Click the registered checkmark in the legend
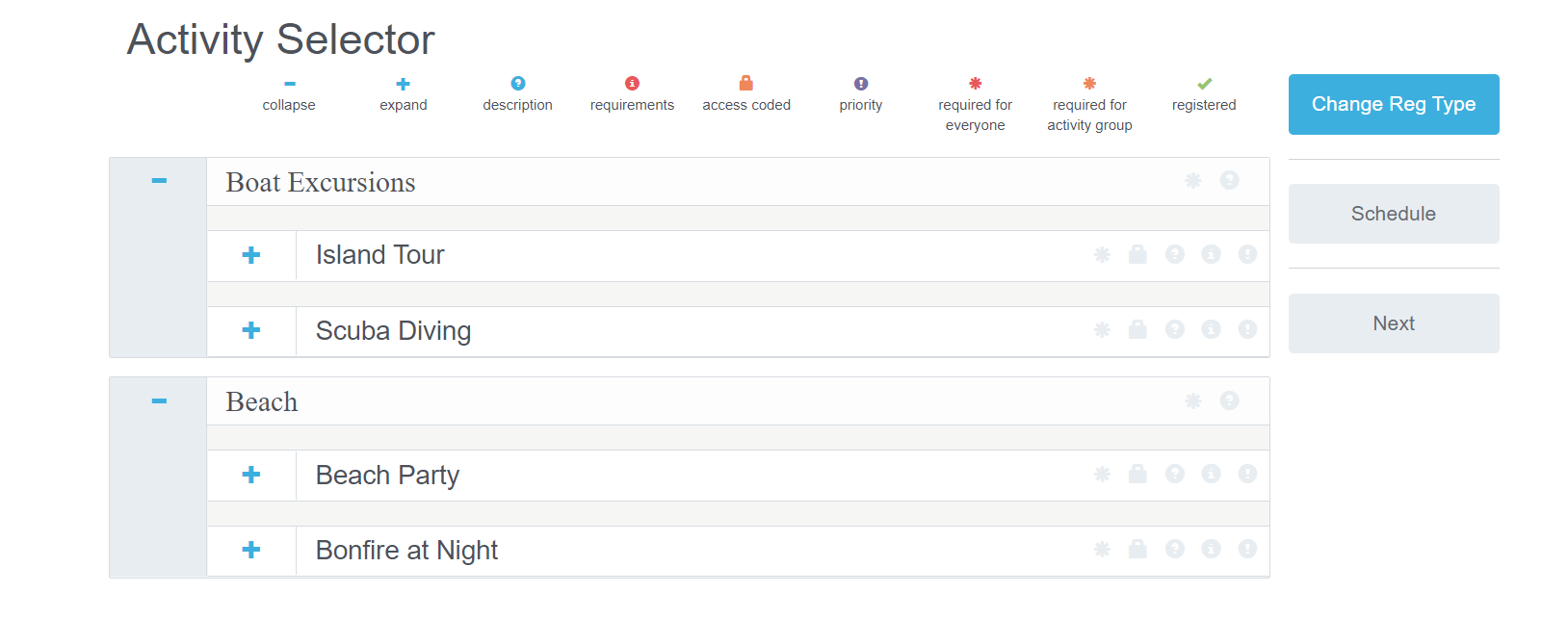 (1203, 83)
